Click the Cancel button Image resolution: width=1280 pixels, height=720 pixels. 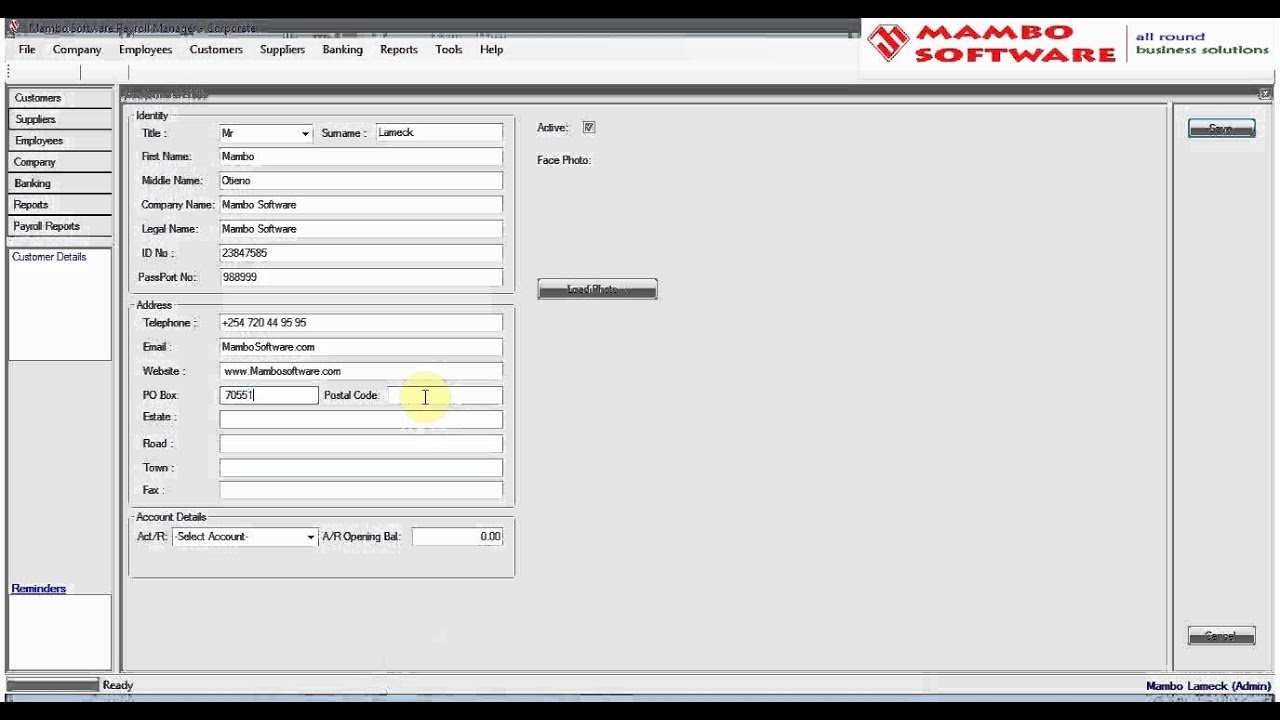1221,636
